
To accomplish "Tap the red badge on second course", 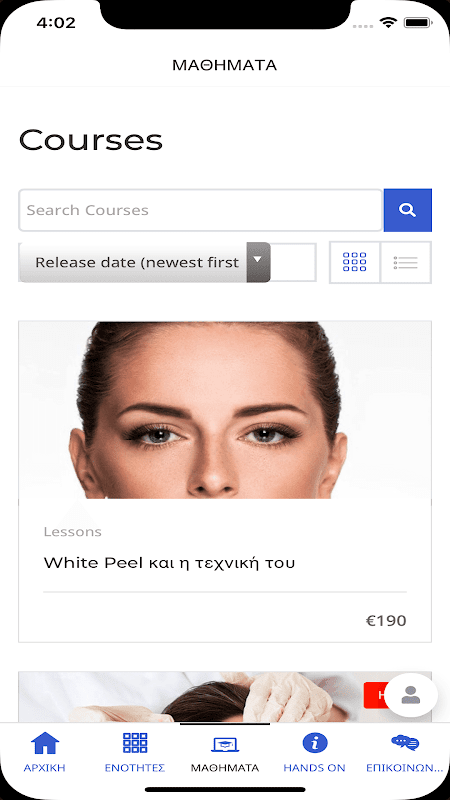I will point(374,695).
